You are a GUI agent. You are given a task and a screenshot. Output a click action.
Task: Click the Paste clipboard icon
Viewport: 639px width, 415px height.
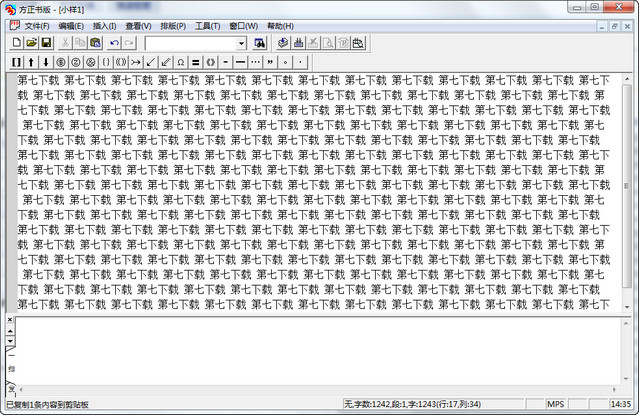[x=95, y=43]
